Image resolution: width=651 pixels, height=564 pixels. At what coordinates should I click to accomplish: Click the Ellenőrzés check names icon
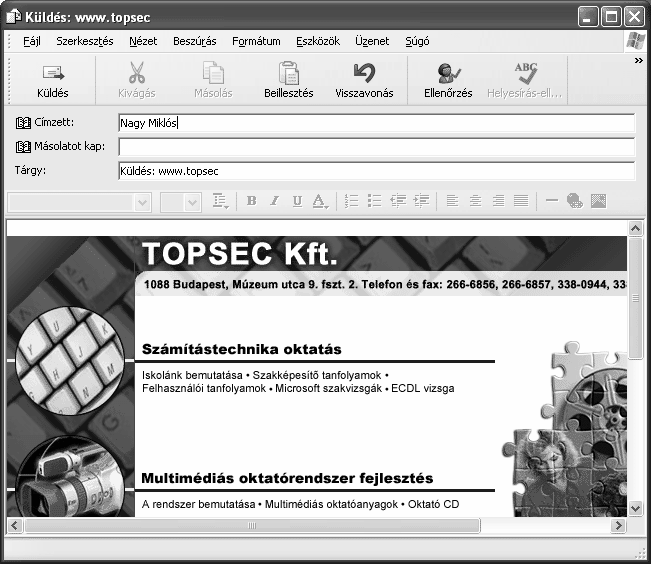(x=448, y=73)
